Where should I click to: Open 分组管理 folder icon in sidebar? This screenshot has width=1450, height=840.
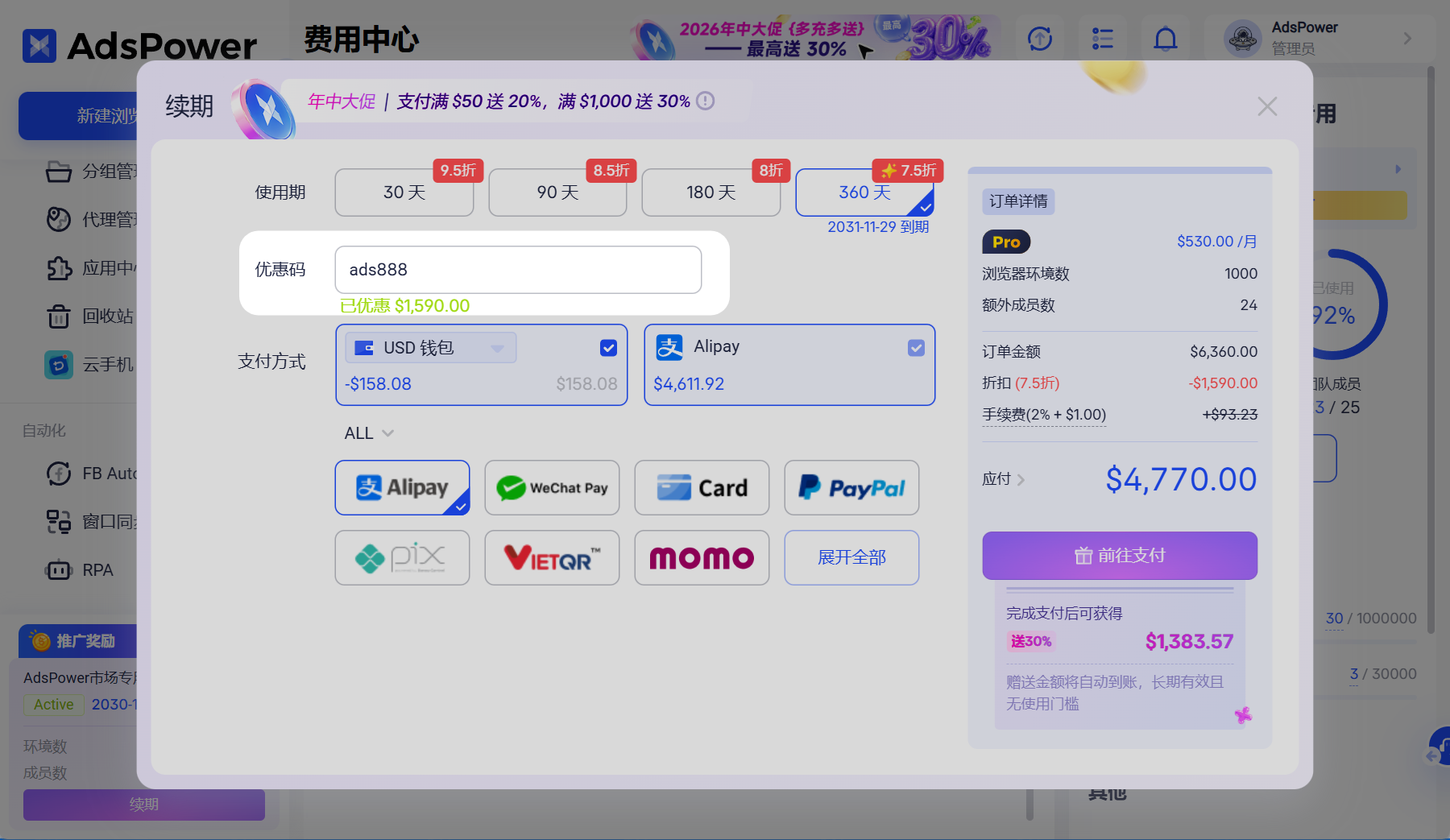point(59,172)
